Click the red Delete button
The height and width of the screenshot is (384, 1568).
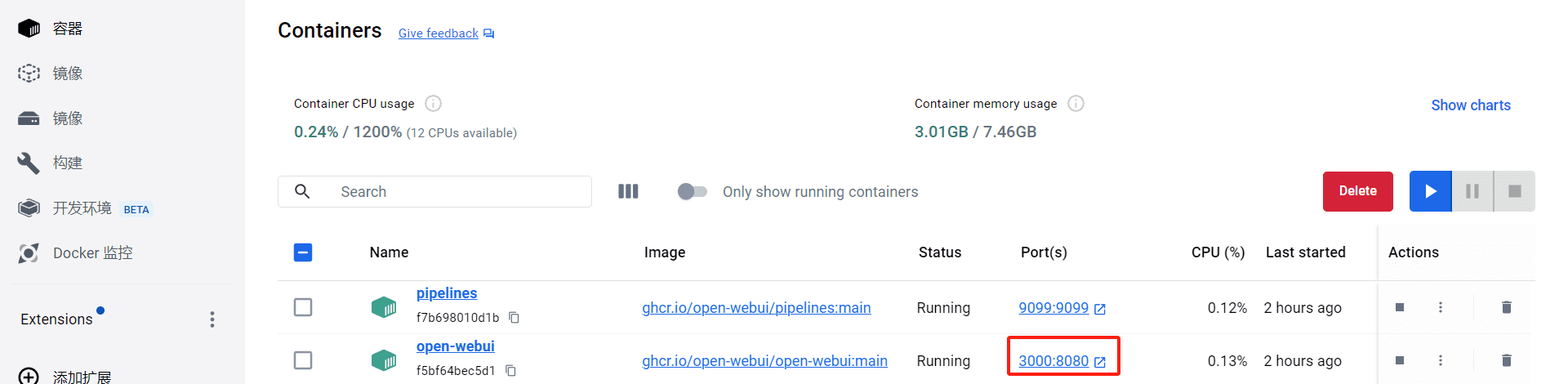[x=1358, y=191]
